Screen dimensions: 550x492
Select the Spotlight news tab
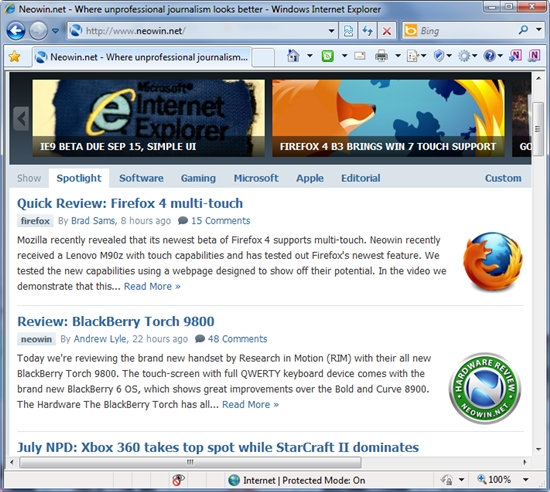[x=79, y=178]
